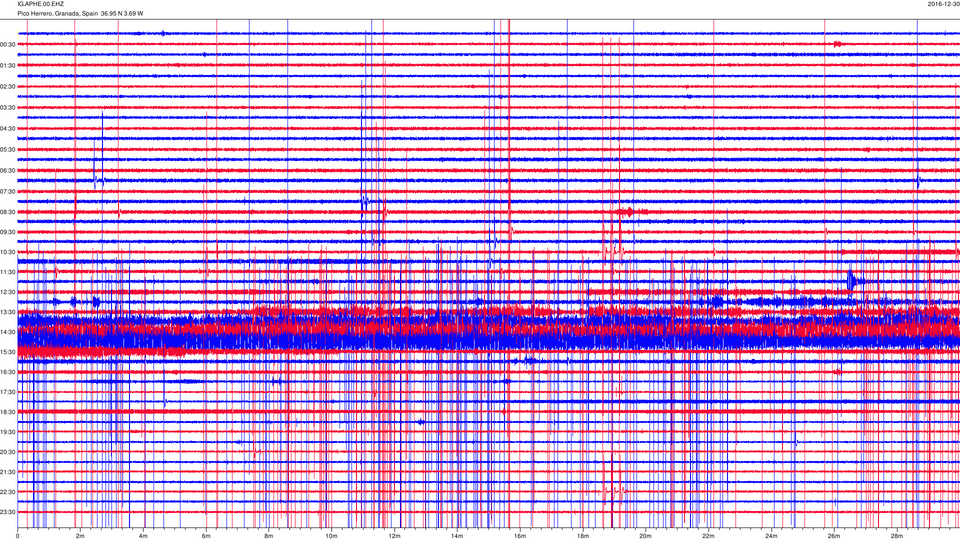Viewport: 960px width, 540px height.
Task: Click the 22:30 time label
Action: 8,492
